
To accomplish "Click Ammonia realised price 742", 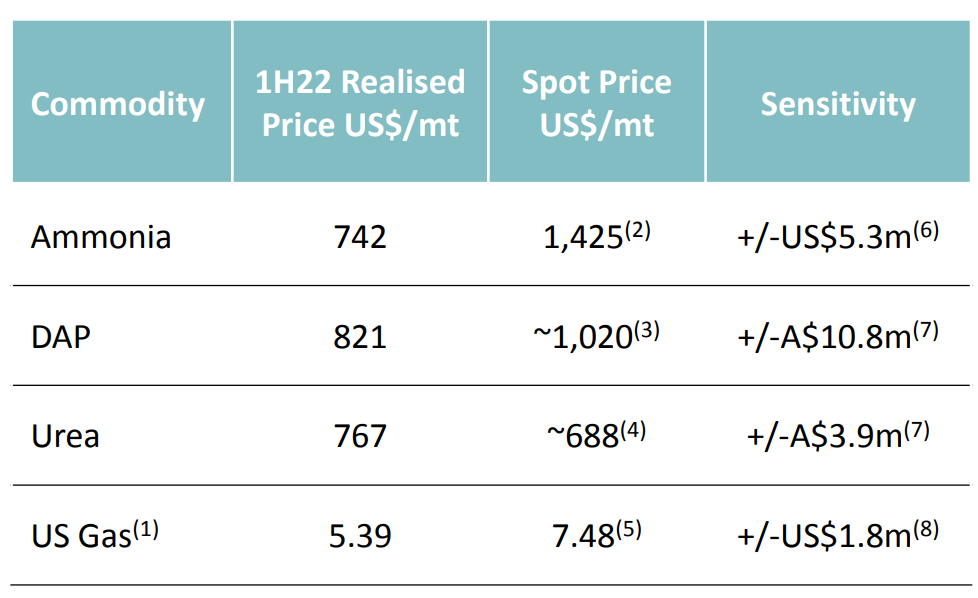I will 360,238.
